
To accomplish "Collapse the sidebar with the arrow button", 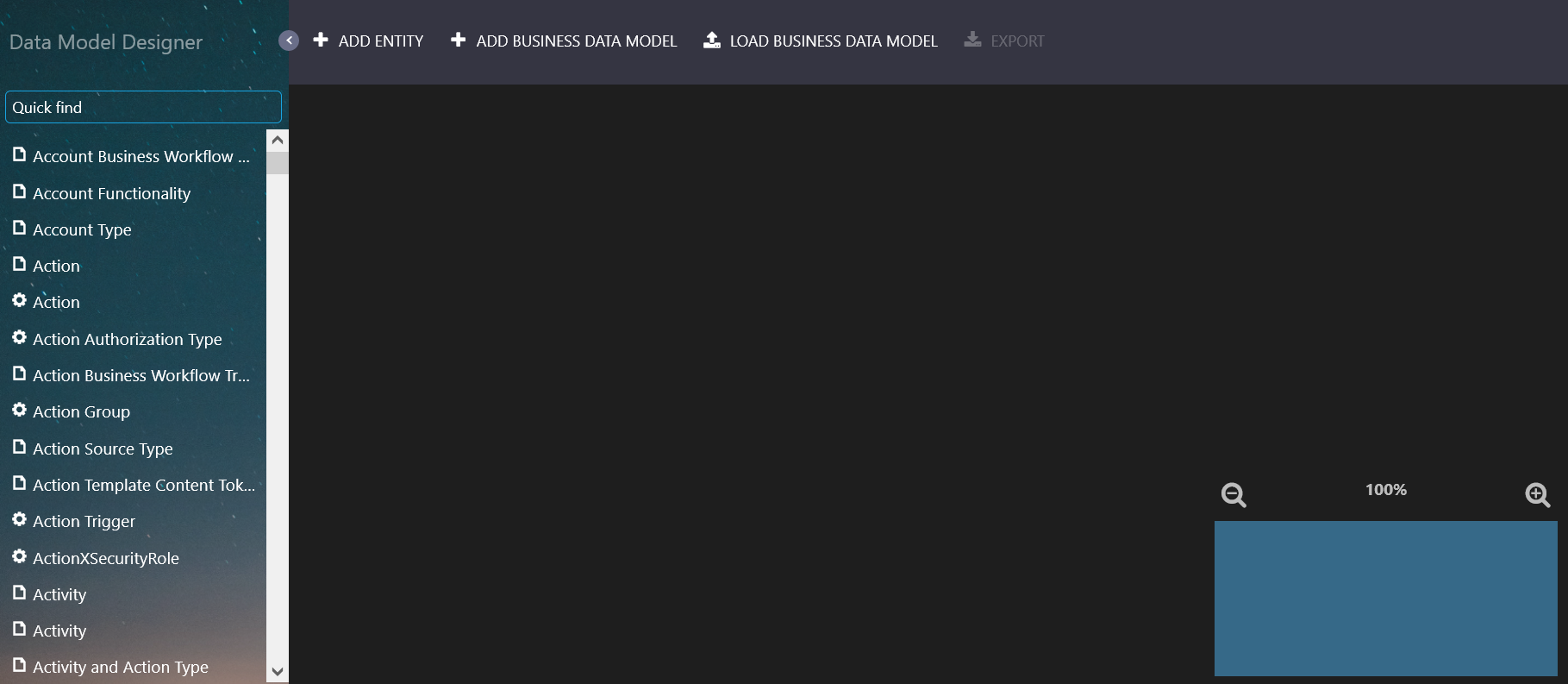I will click(x=289, y=41).
